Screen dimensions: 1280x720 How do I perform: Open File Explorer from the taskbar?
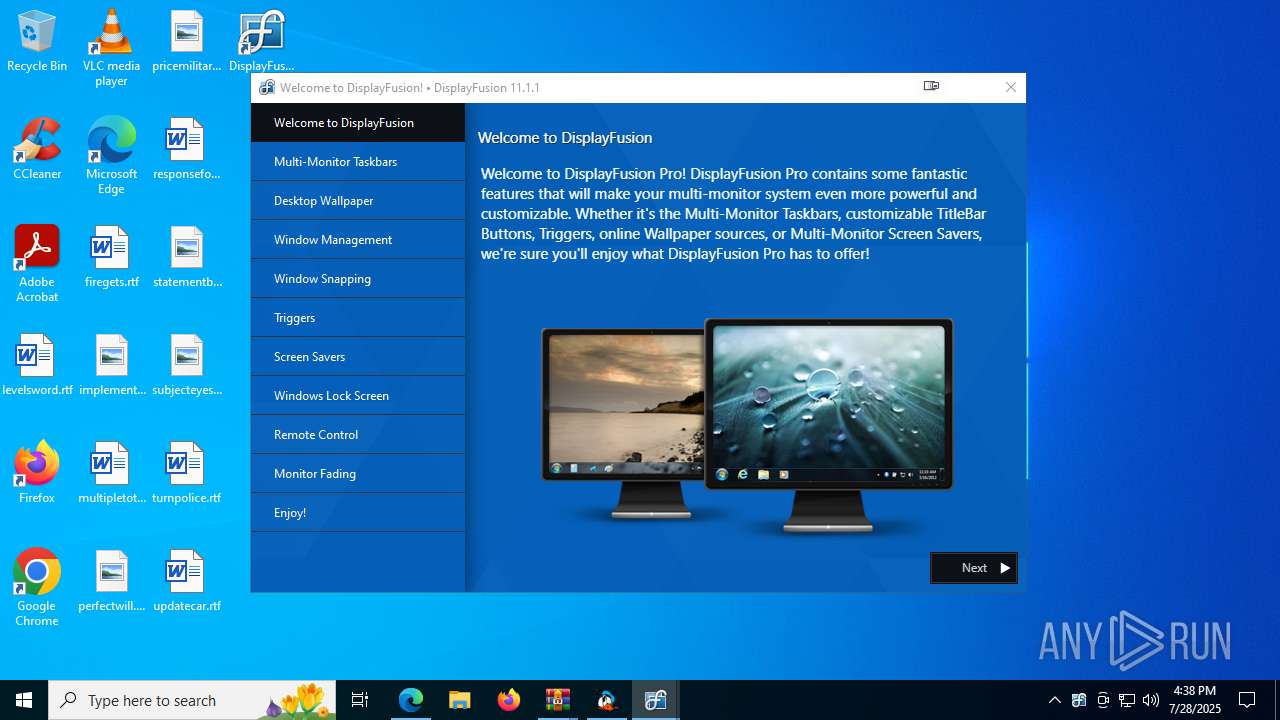[459, 700]
